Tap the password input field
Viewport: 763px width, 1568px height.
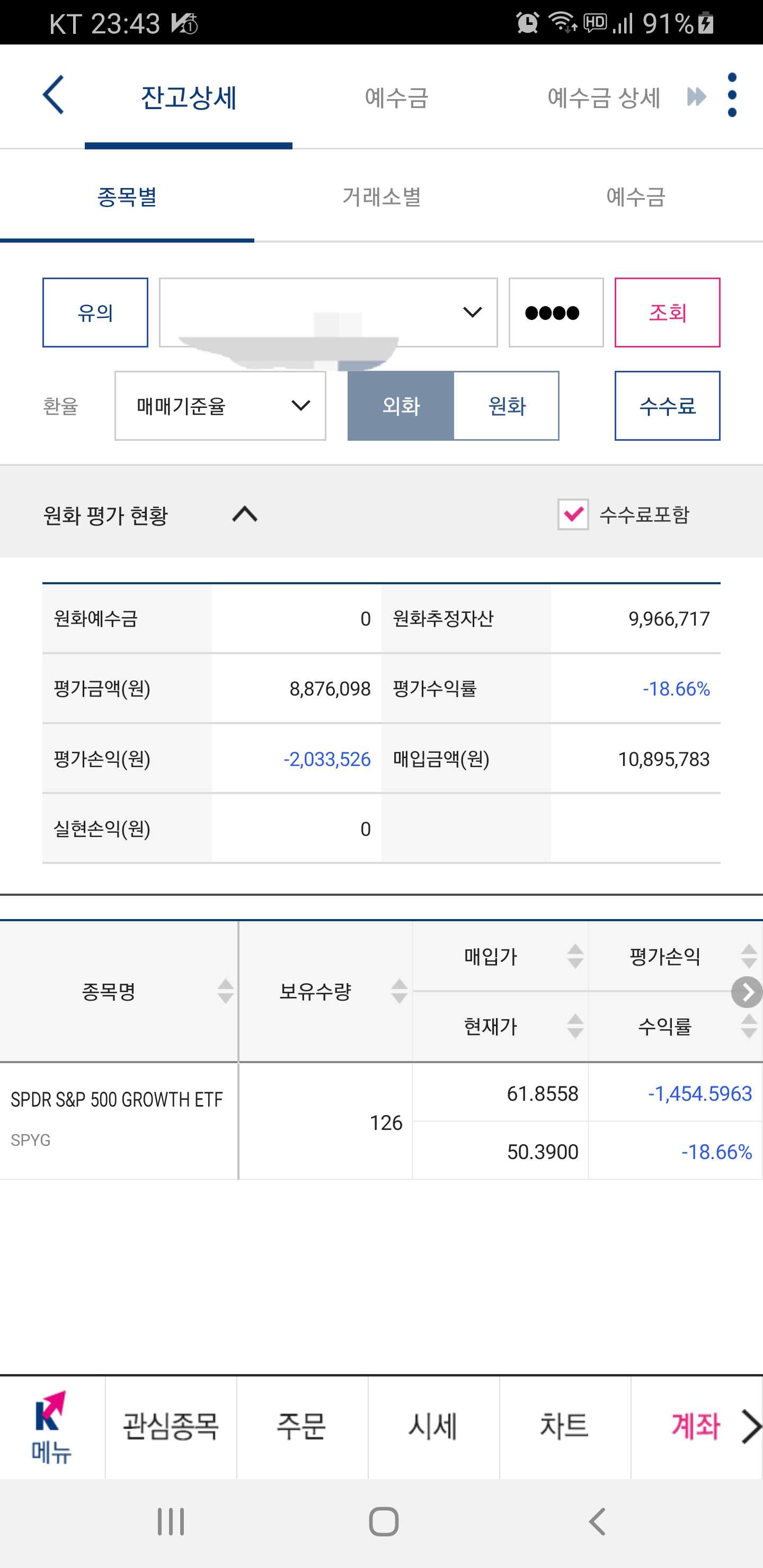point(556,313)
